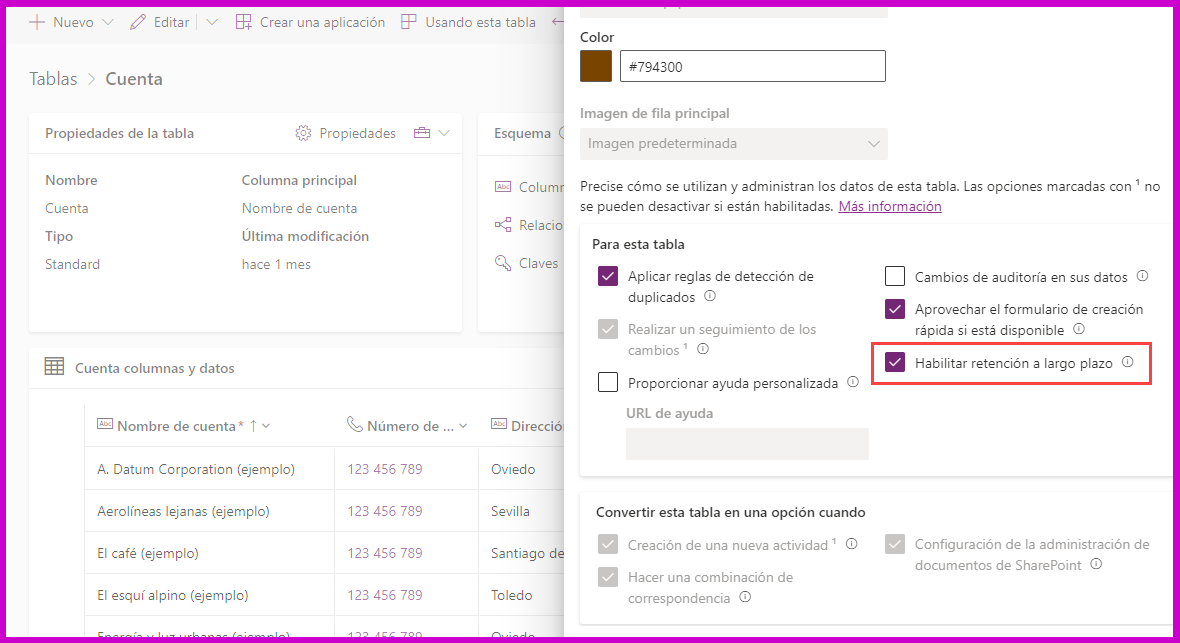Select the A. Datum Corporation (ejemplo) row

click(x=196, y=469)
